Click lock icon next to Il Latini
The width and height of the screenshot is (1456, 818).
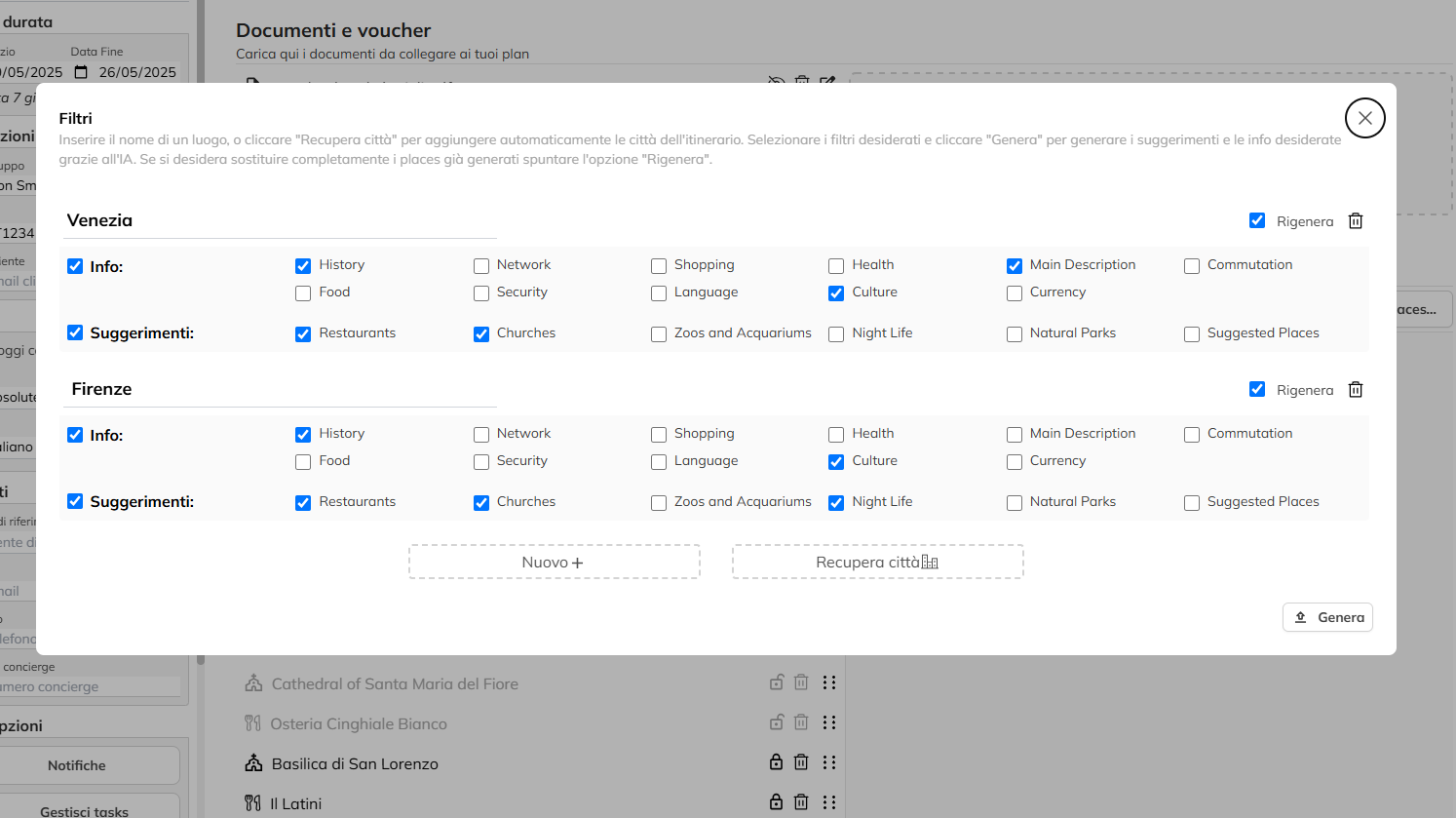tap(776, 802)
